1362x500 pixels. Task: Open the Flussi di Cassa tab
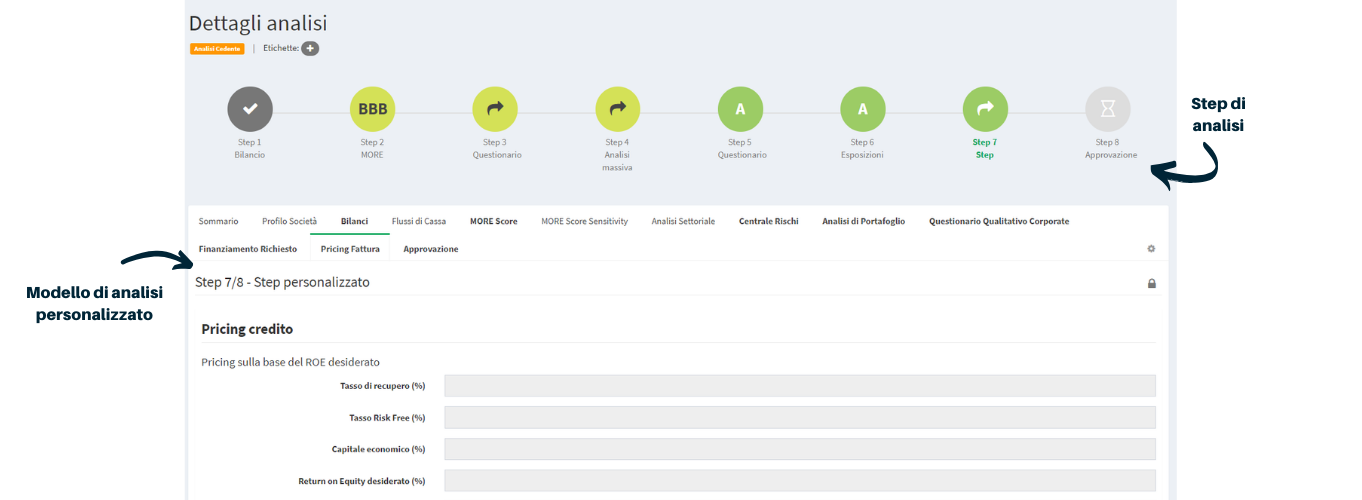[x=419, y=221]
